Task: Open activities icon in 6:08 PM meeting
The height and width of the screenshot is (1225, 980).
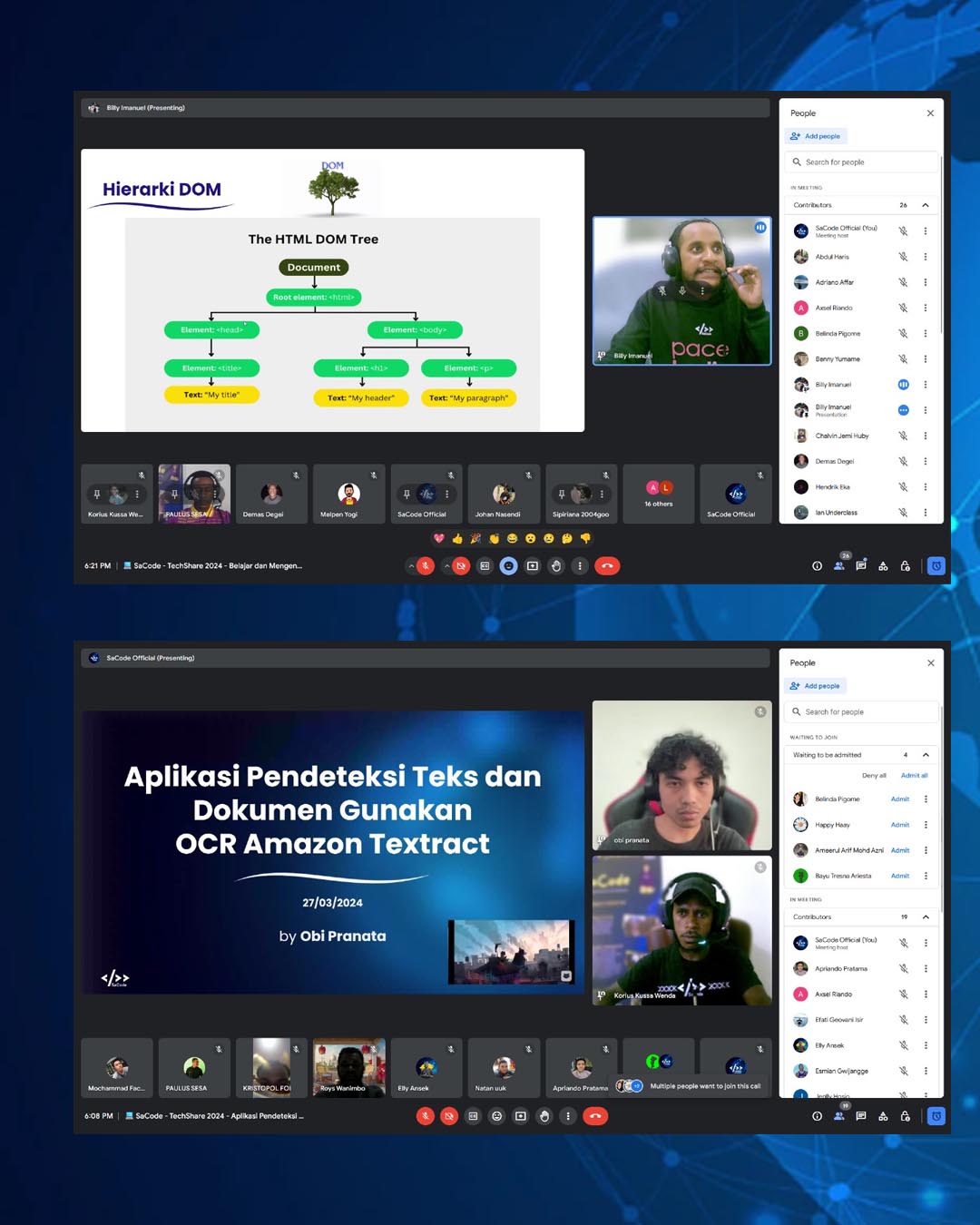Action: point(883,1116)
